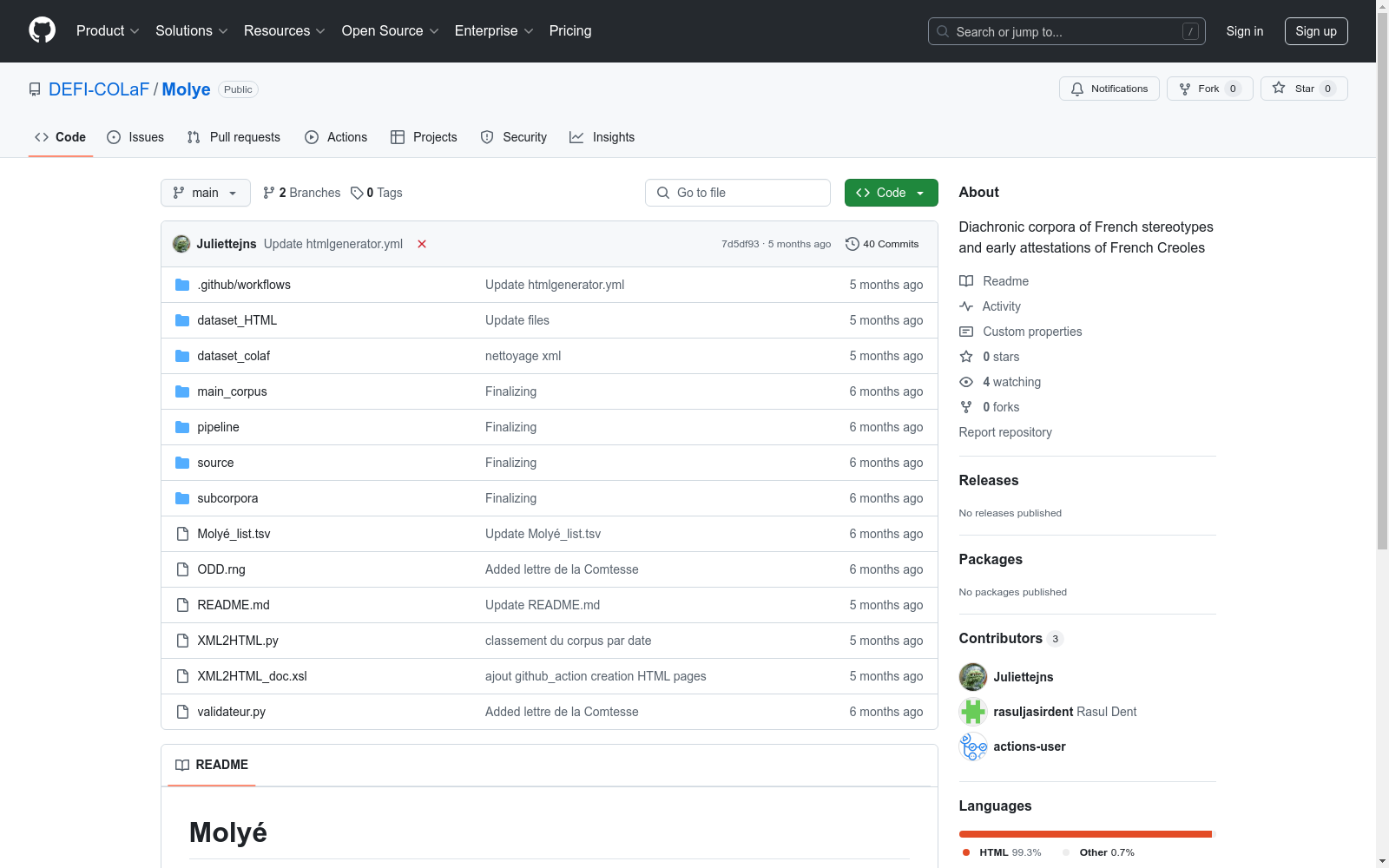The width and height of the screenshot is (1389, 868).
Task: Click the eye icon next to watching
Action: point(966,382)
